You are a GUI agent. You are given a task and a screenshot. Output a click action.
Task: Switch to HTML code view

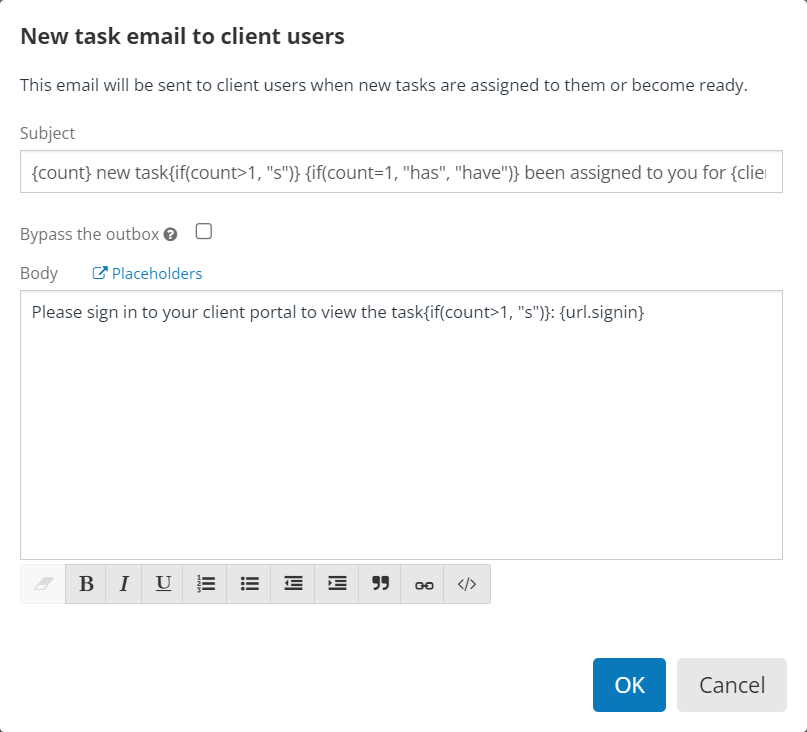tap(467, 584)
